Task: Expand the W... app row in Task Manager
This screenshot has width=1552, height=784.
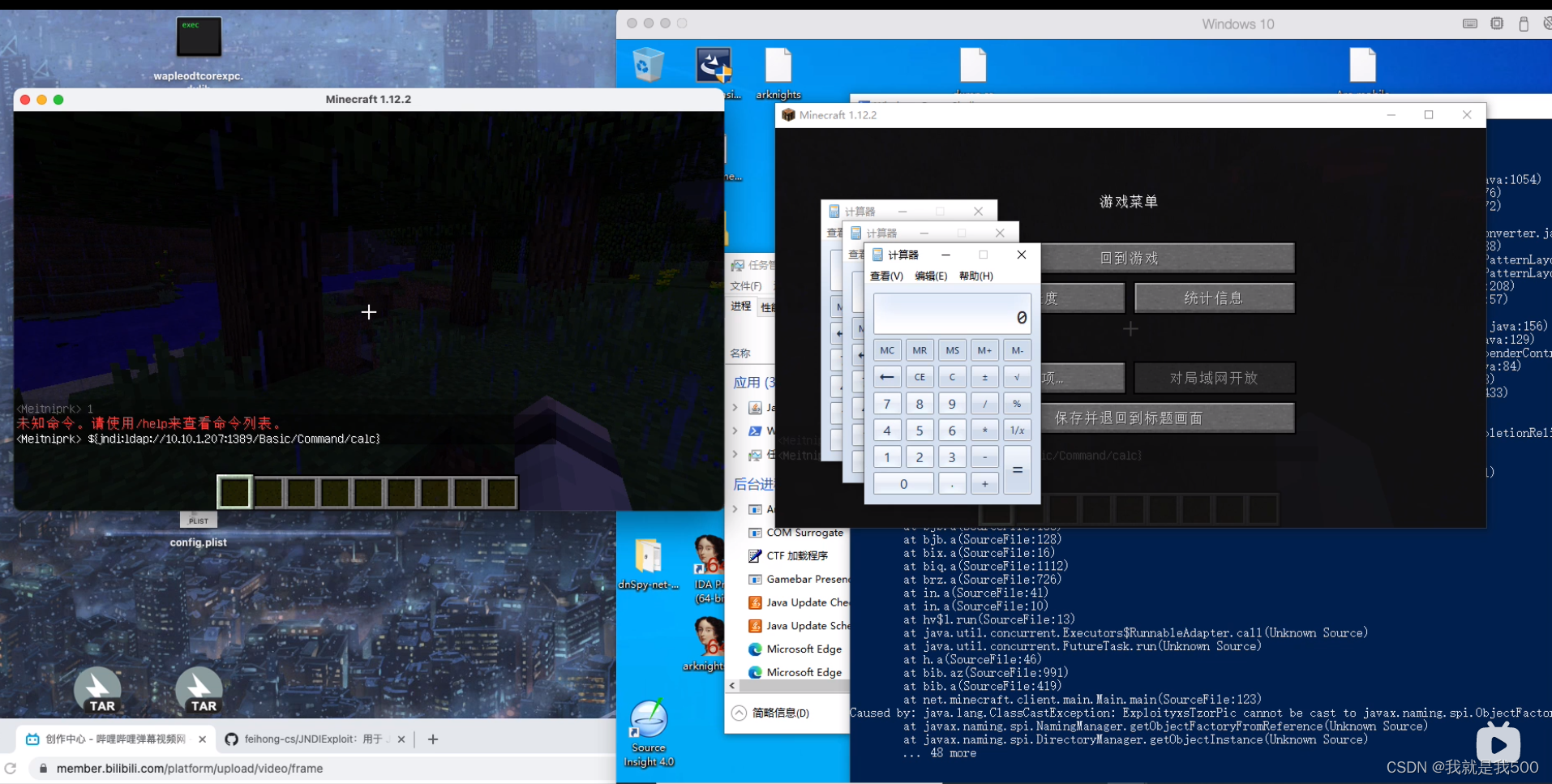Action: coord(735,431)
